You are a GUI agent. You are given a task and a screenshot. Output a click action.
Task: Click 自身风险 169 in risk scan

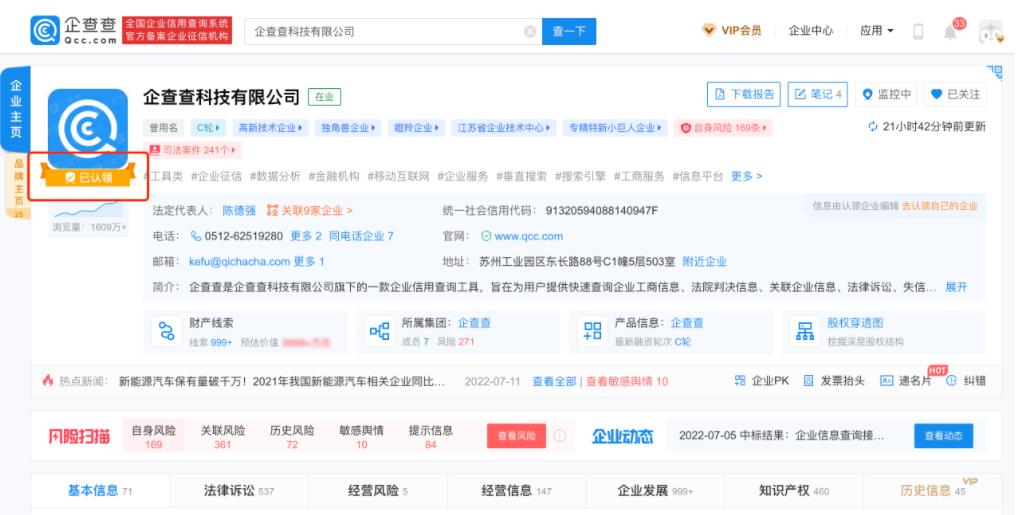[x=154, y=437]
